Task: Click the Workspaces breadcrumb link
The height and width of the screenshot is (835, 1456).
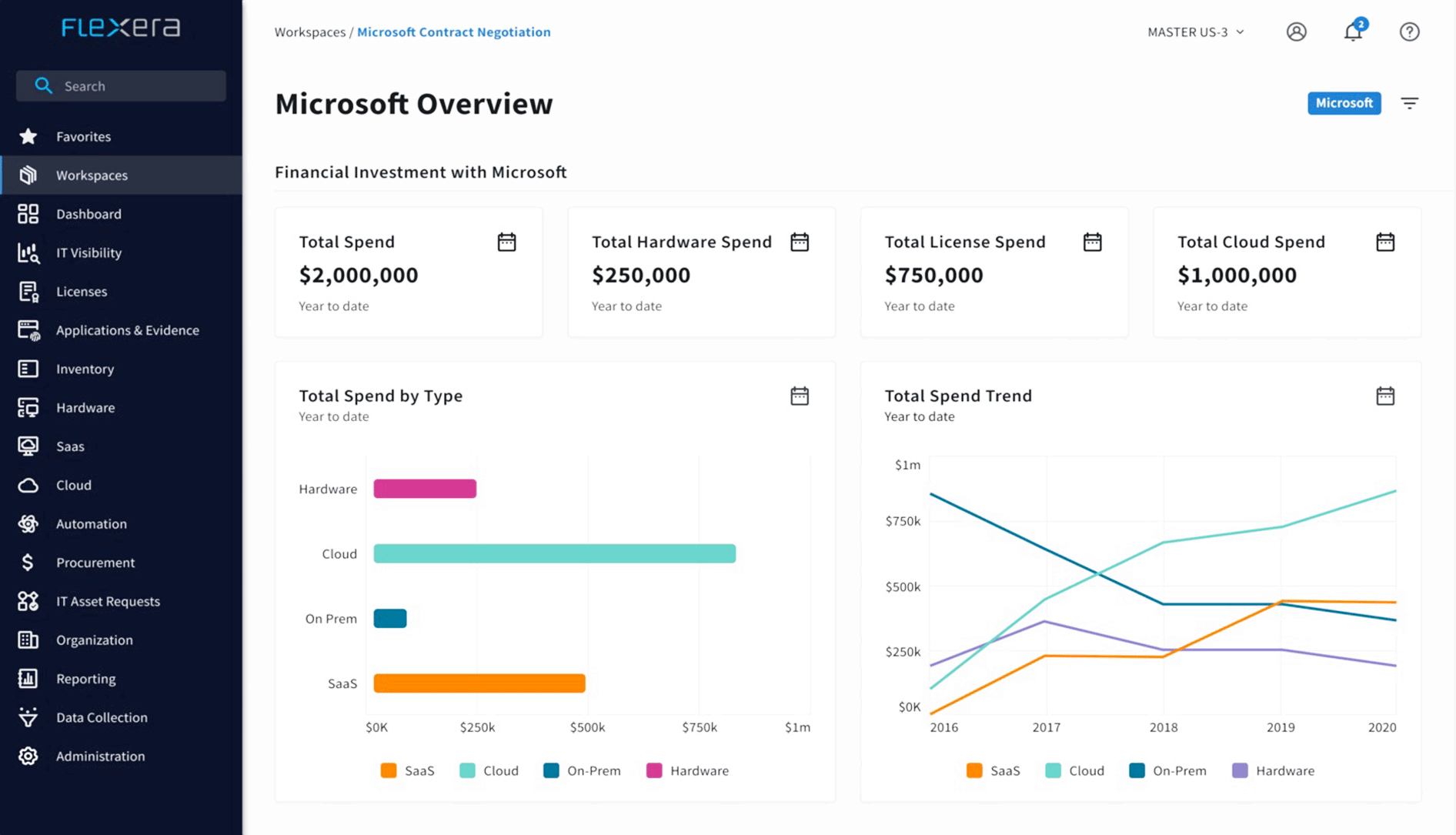Action: pos(310,32)
